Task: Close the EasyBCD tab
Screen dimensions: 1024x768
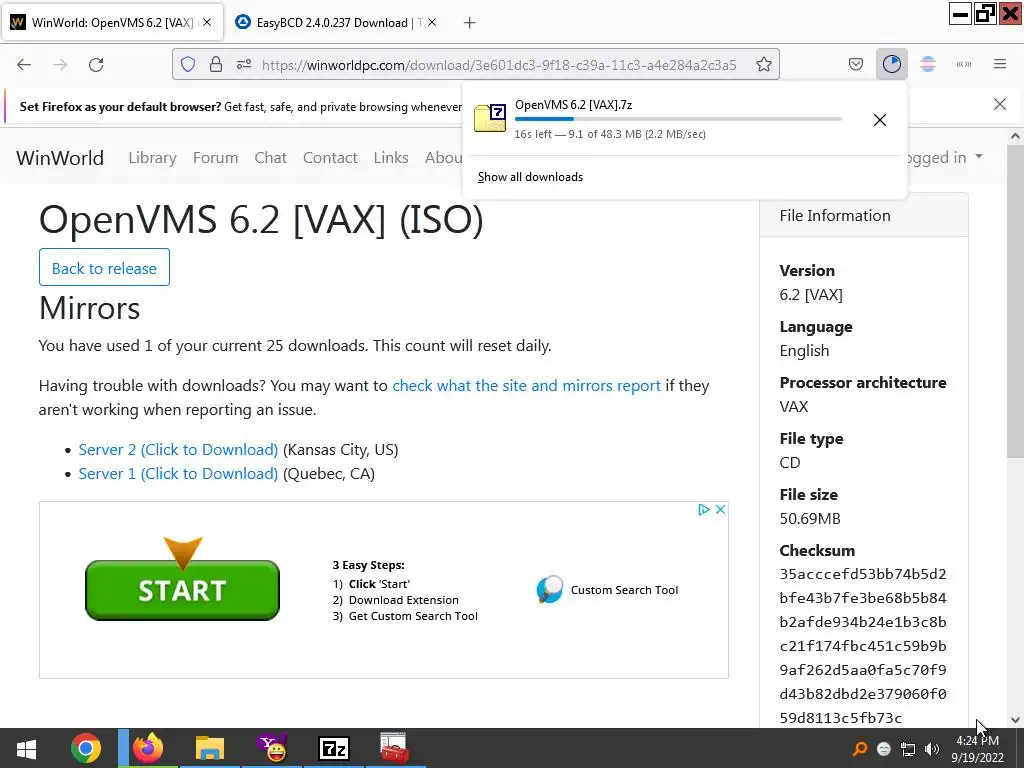Action: pyautogui.click(x=432, y=22)
